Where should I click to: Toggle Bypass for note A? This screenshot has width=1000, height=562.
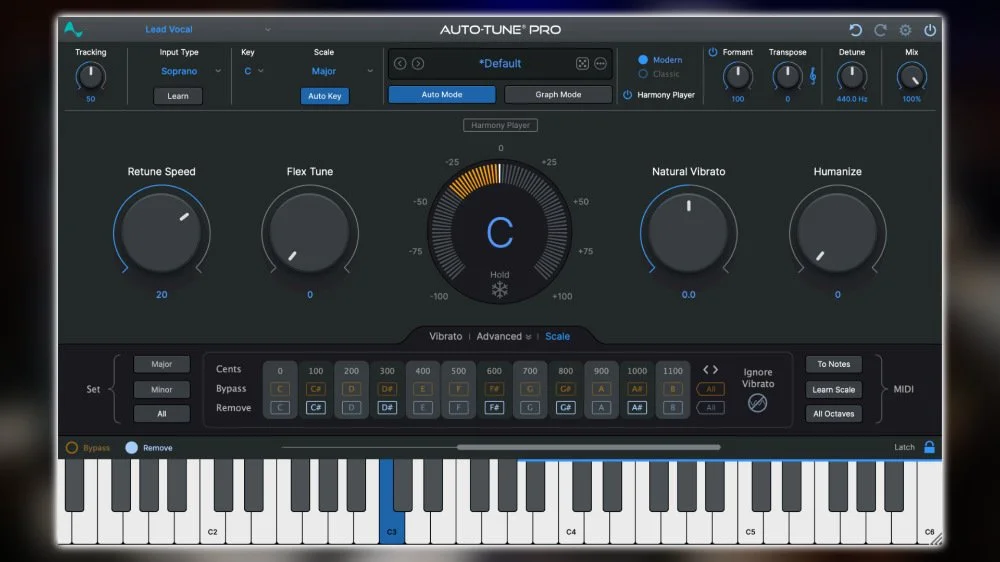click(x=601, y=388)
